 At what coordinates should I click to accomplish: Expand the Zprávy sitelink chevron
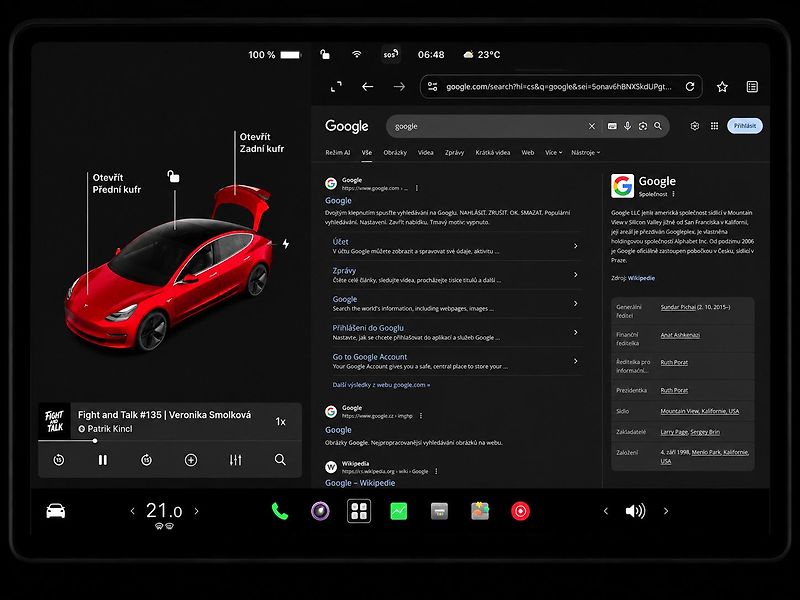click(576, 274)
